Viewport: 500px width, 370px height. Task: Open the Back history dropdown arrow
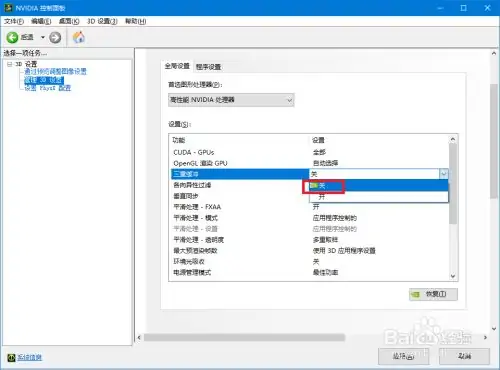(43, 37)
